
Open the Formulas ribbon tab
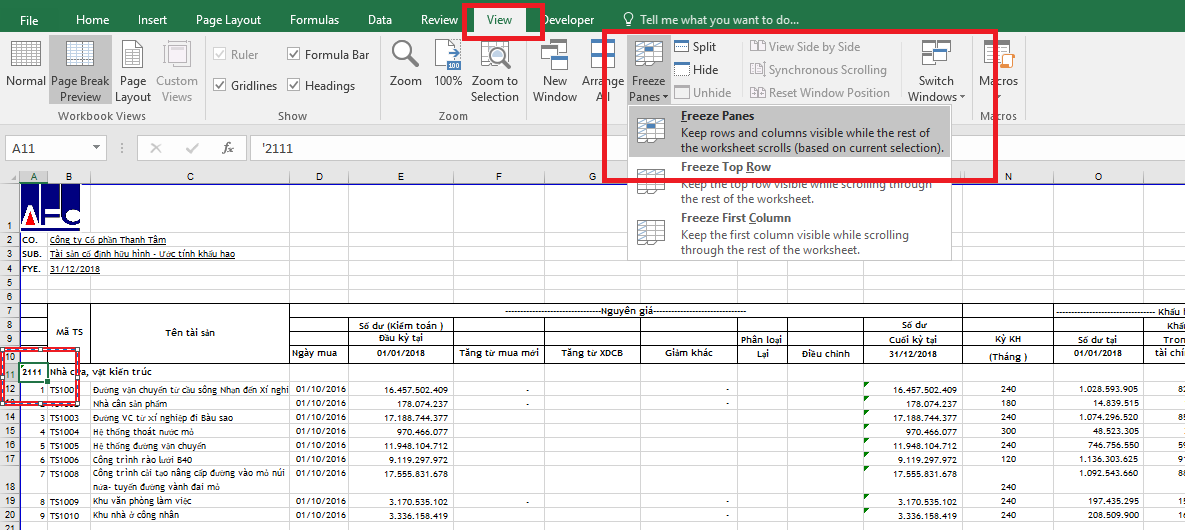point(314,20)
